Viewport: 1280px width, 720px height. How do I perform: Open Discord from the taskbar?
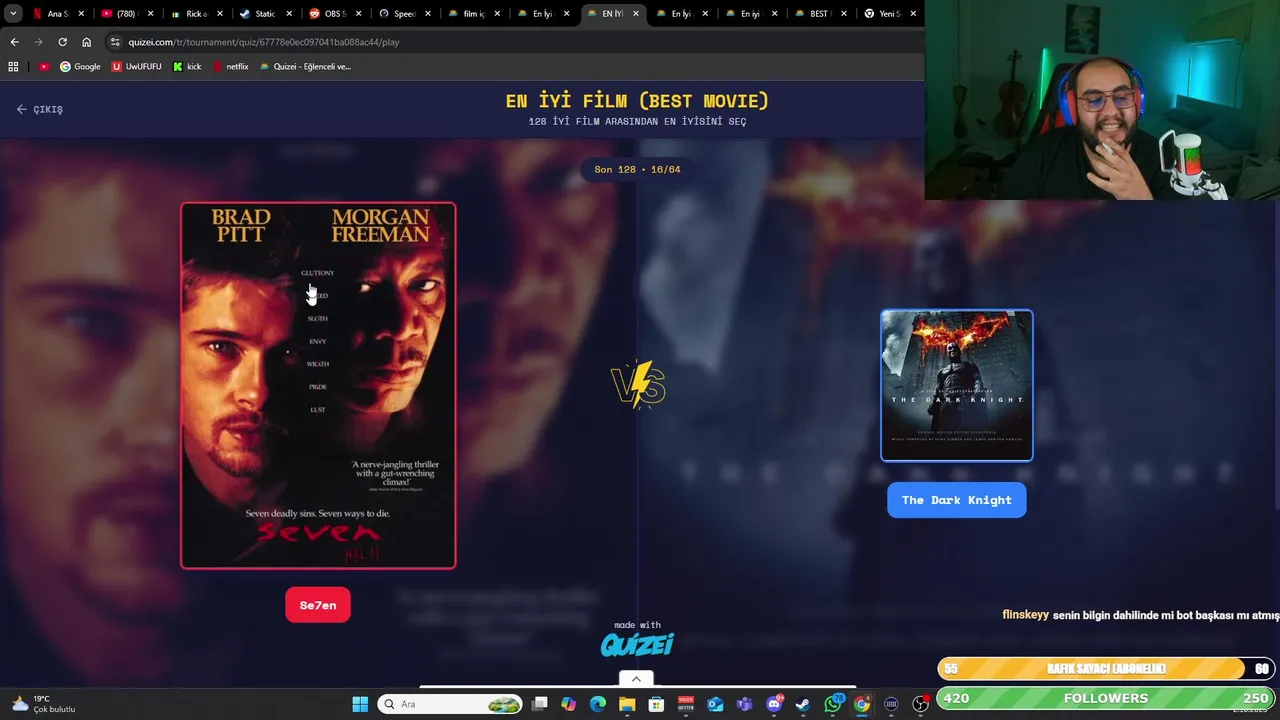click(774, 704)
